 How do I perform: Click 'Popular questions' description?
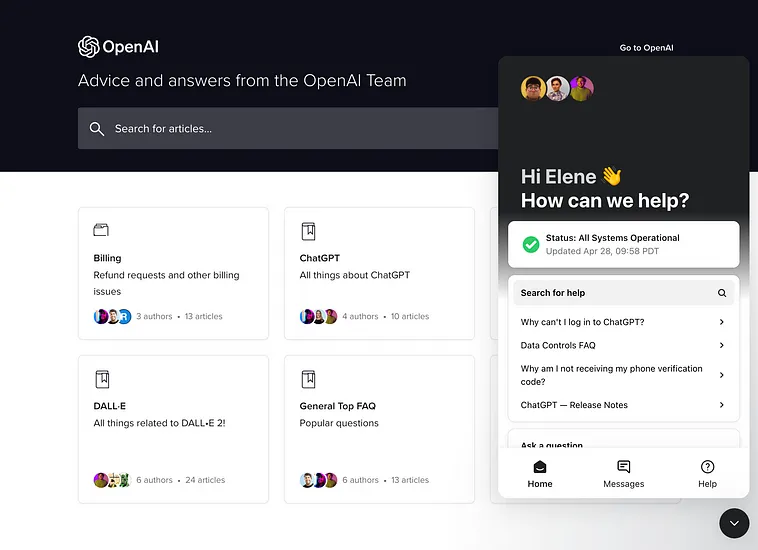tap(339, 423)
